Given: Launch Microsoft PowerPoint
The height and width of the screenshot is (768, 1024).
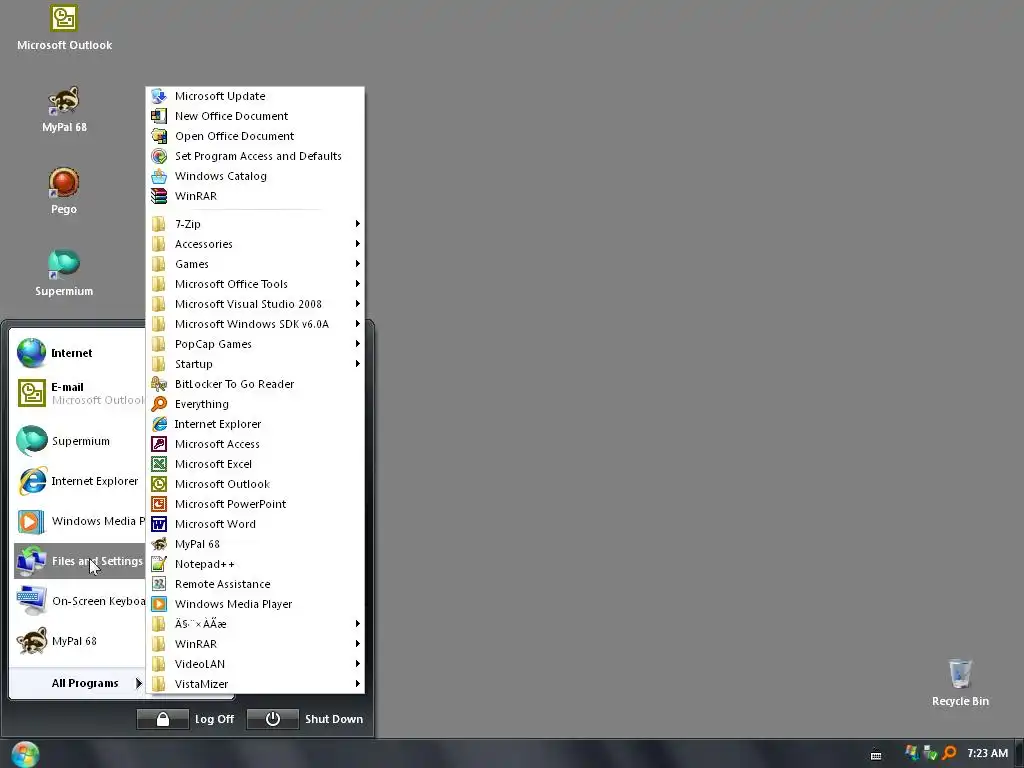Looking at the screenshot, I should [255, 504].
